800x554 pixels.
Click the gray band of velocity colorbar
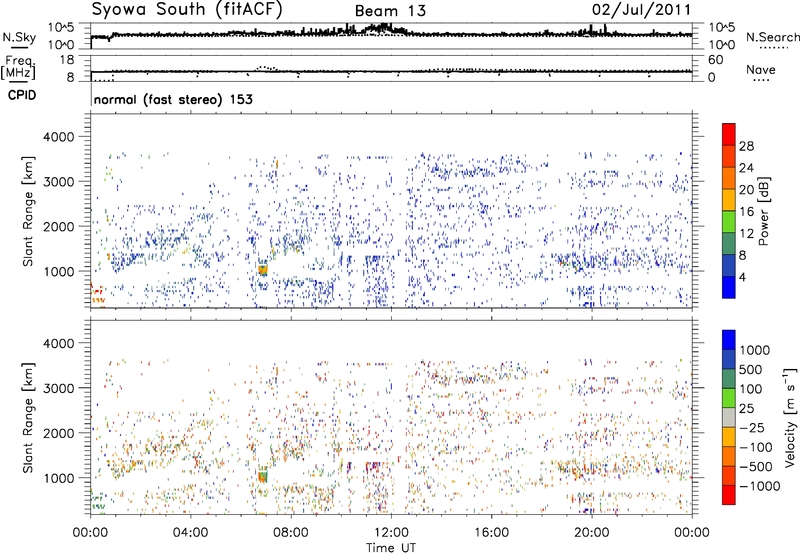pyautogui.click(x=729, y=418)
